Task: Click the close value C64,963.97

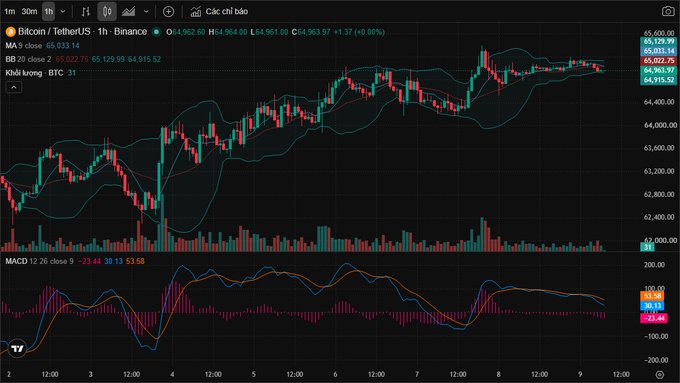Action: (311, 32)
